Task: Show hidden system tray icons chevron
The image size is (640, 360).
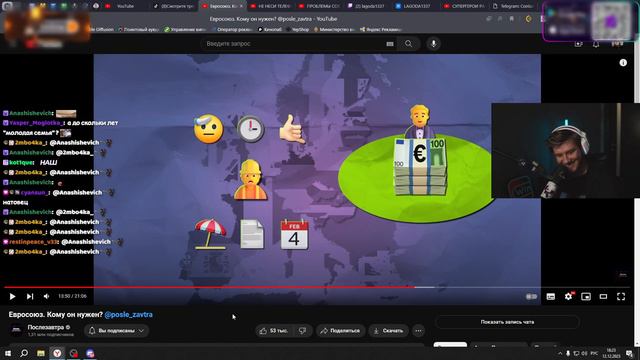Action: 560,353
